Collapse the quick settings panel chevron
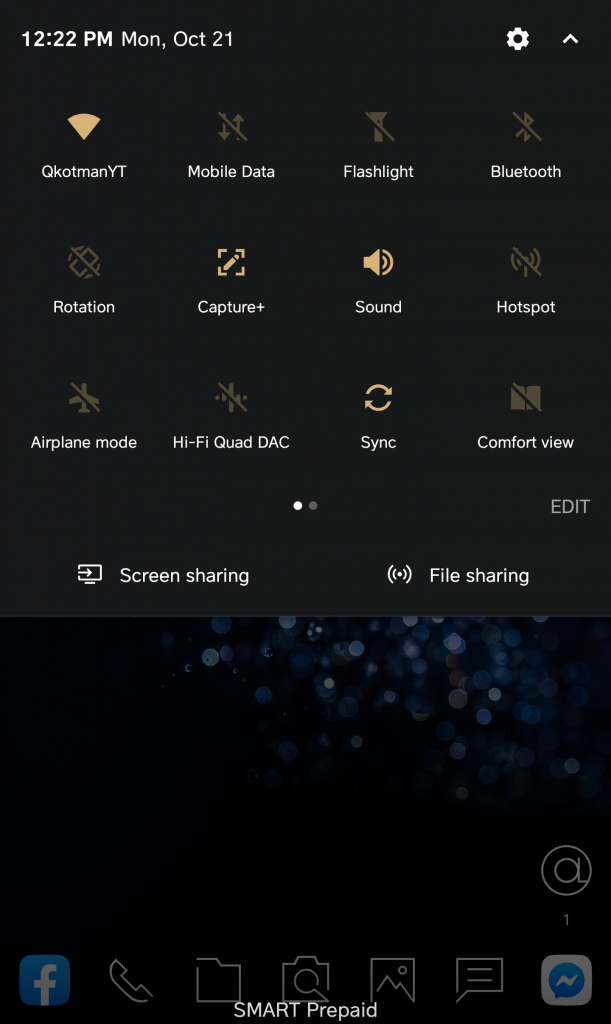 (570, 39)
